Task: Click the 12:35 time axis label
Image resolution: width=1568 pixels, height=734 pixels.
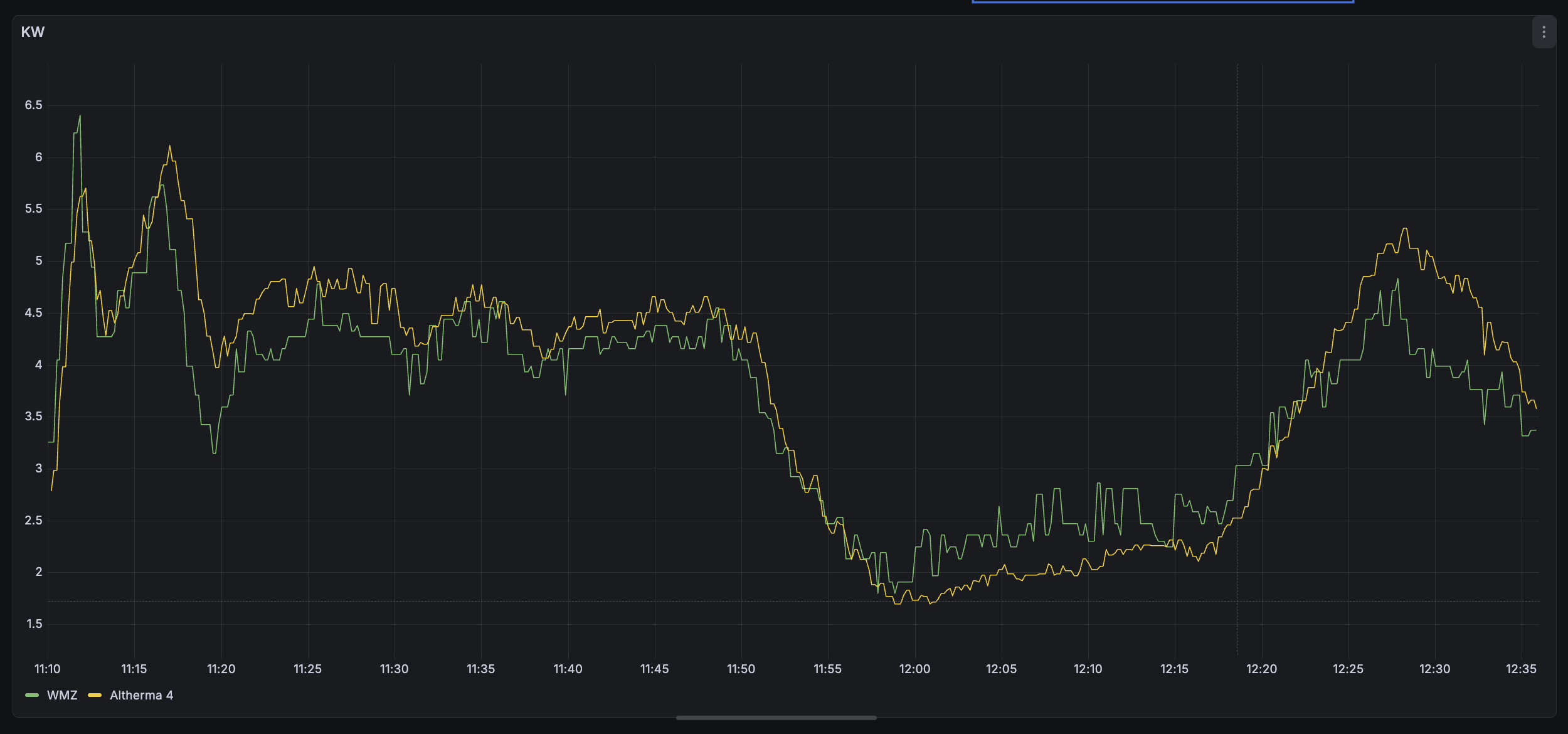Action: pyautogui.click(x=1521, y=669)
